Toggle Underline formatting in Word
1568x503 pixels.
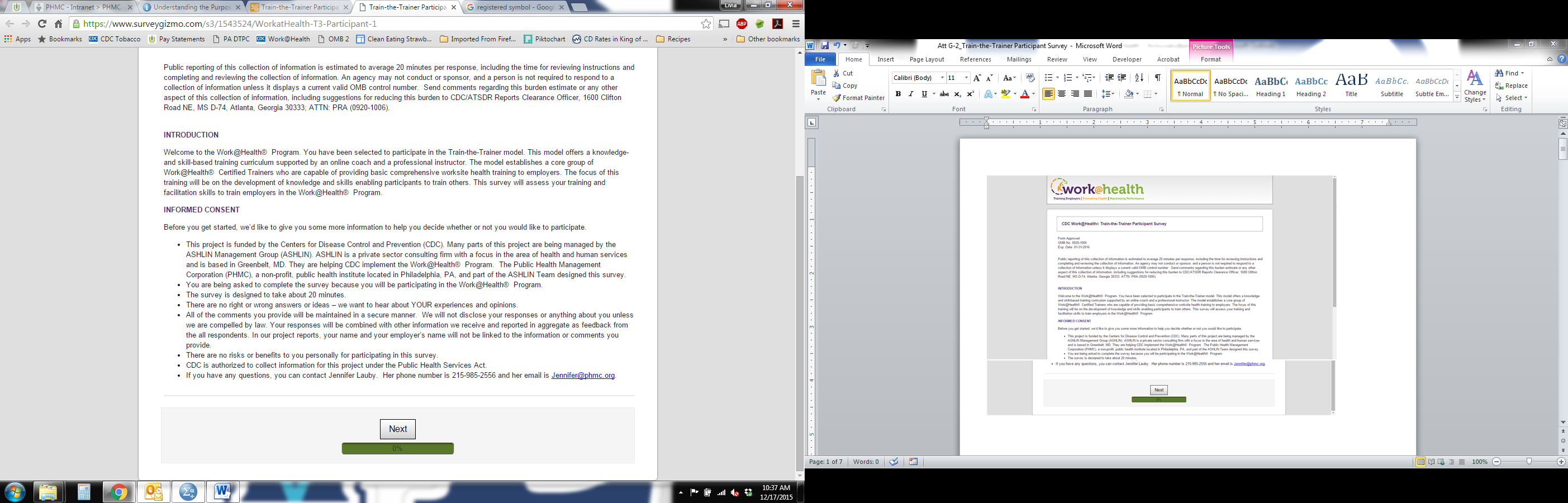924,94
